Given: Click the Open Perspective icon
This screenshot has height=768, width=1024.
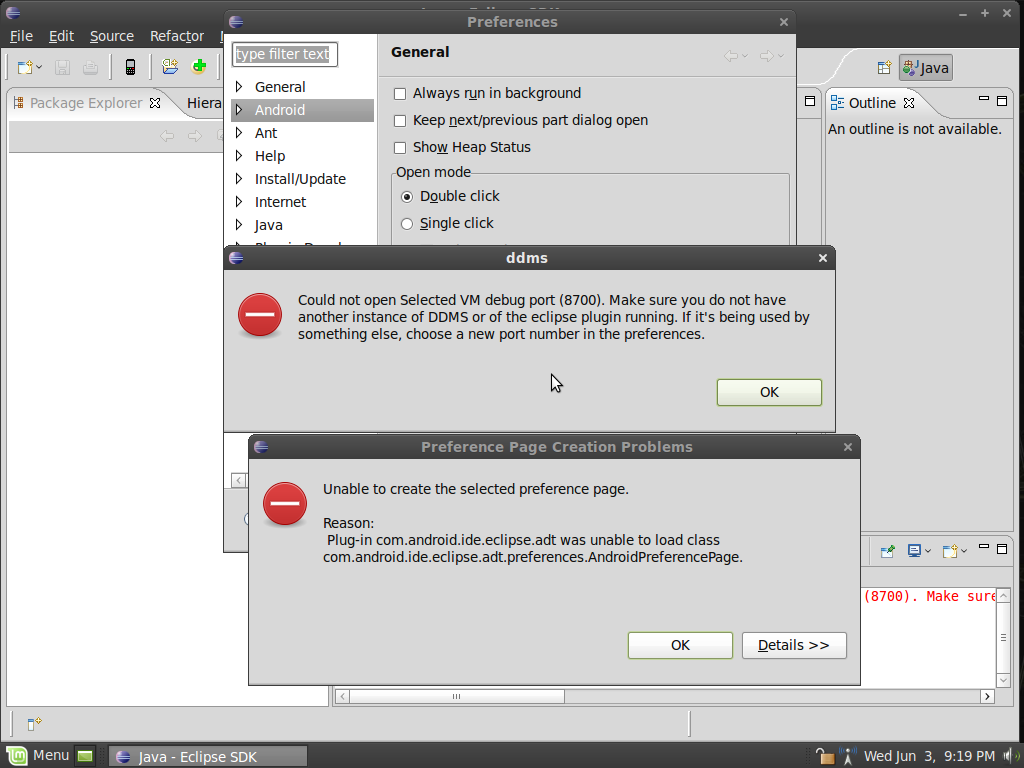Looking at the screenshot, I should [884, 67].
